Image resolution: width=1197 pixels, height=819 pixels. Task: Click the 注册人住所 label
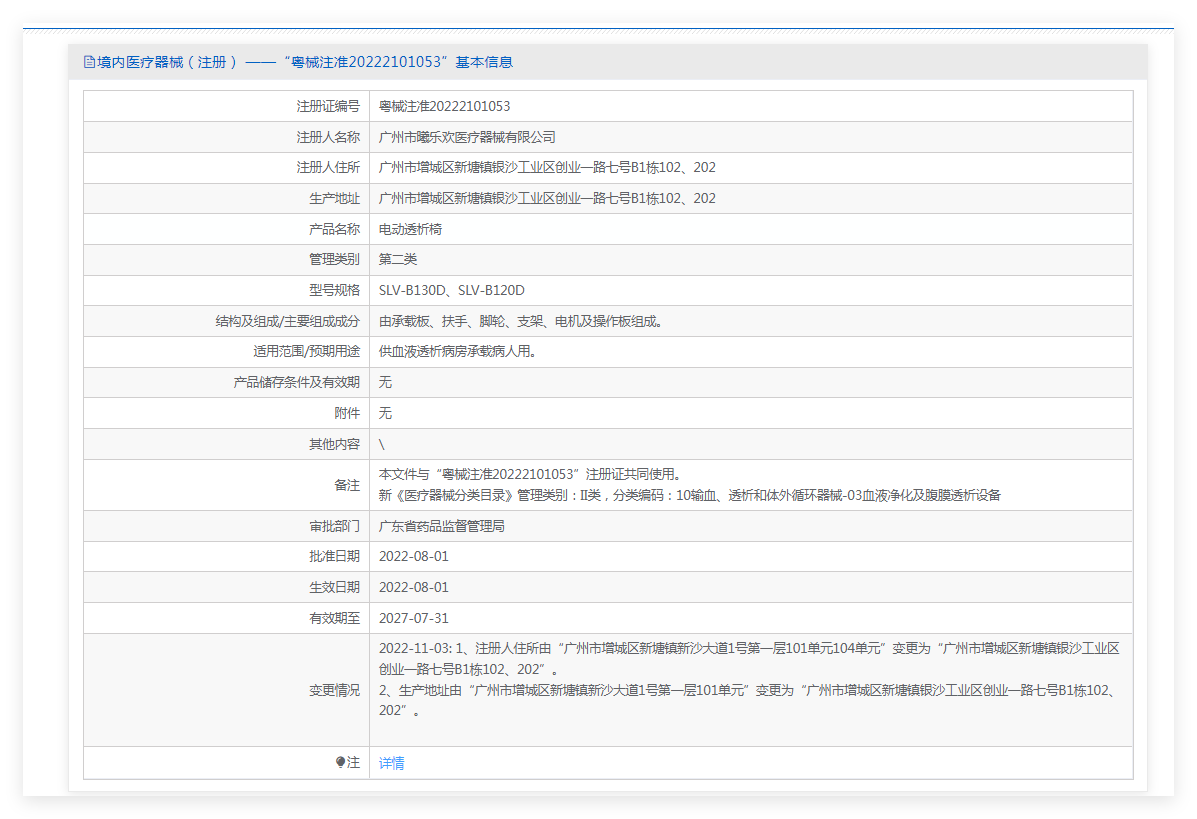coord(328,167)
